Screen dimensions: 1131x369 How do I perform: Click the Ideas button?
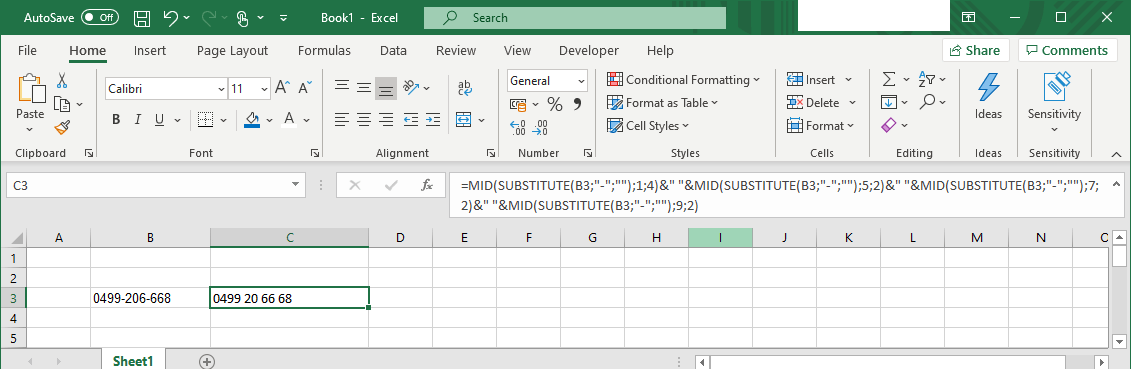click(988, 97)
